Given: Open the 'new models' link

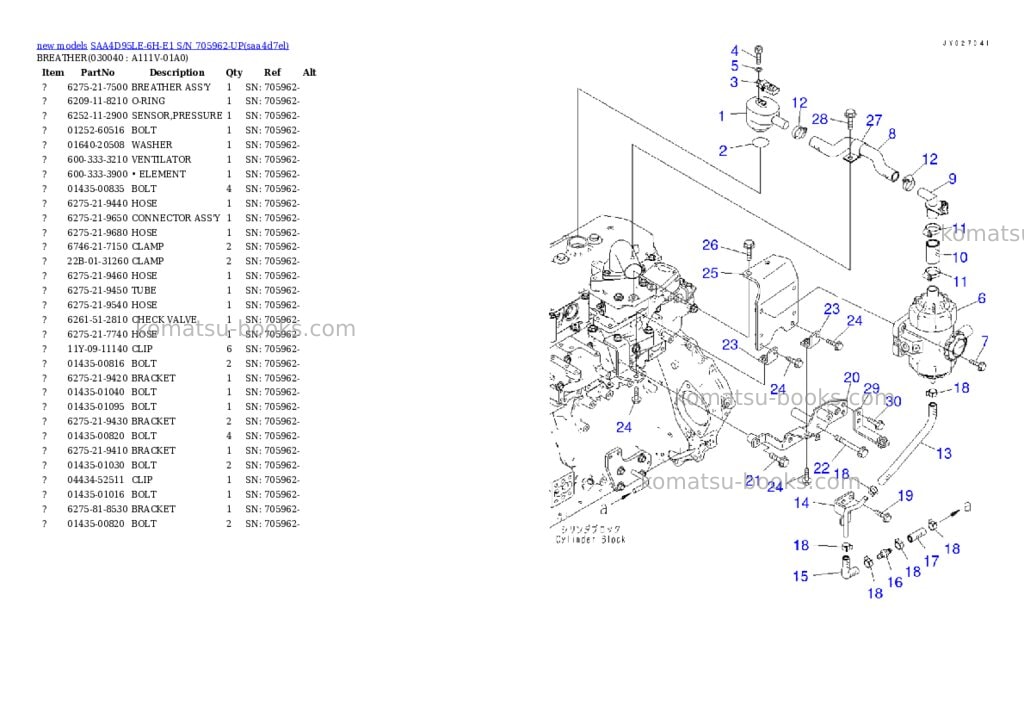Looking at the screenshot, I should [61, 46].
